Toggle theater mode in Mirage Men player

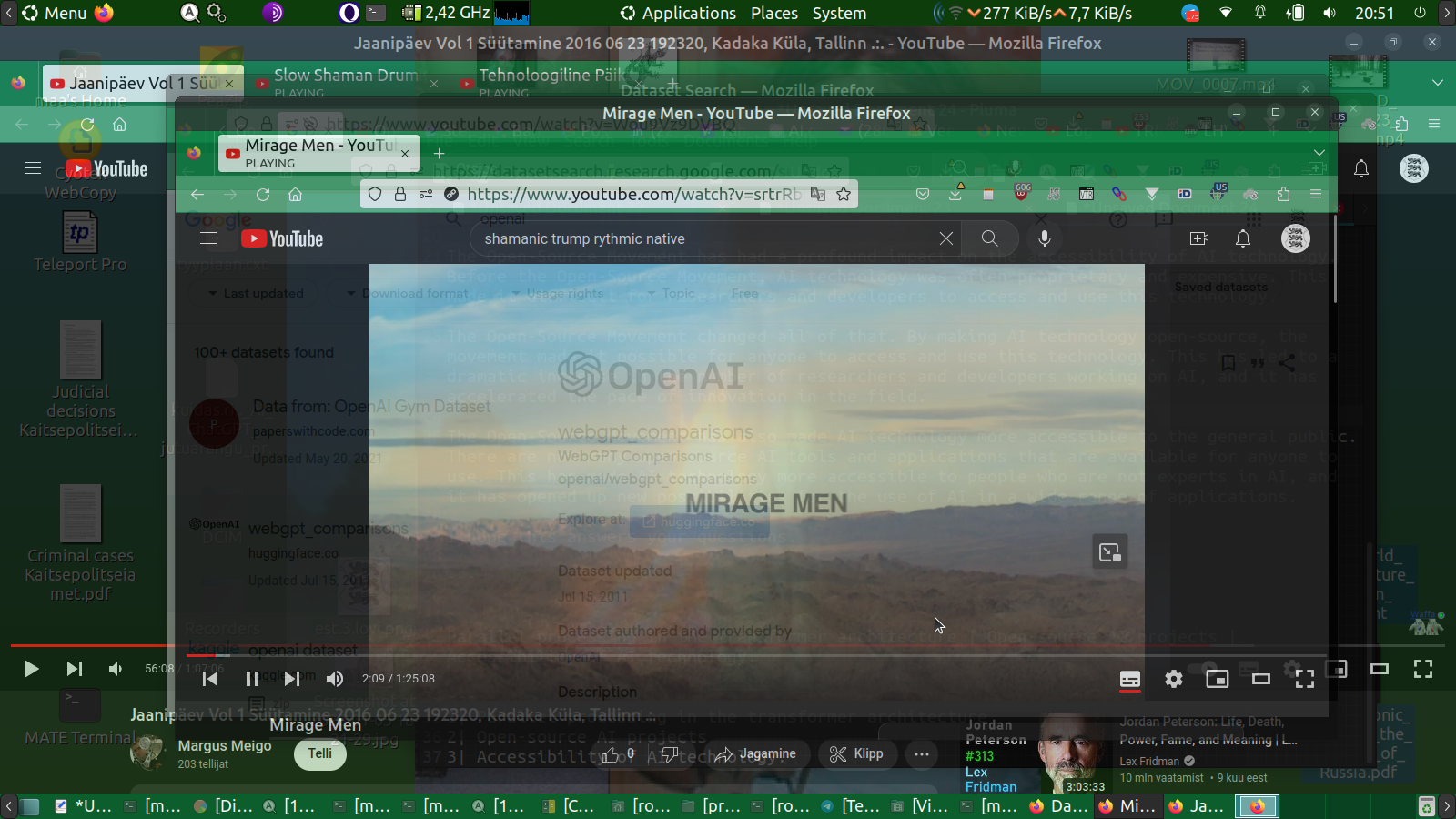pos(1261,679)
